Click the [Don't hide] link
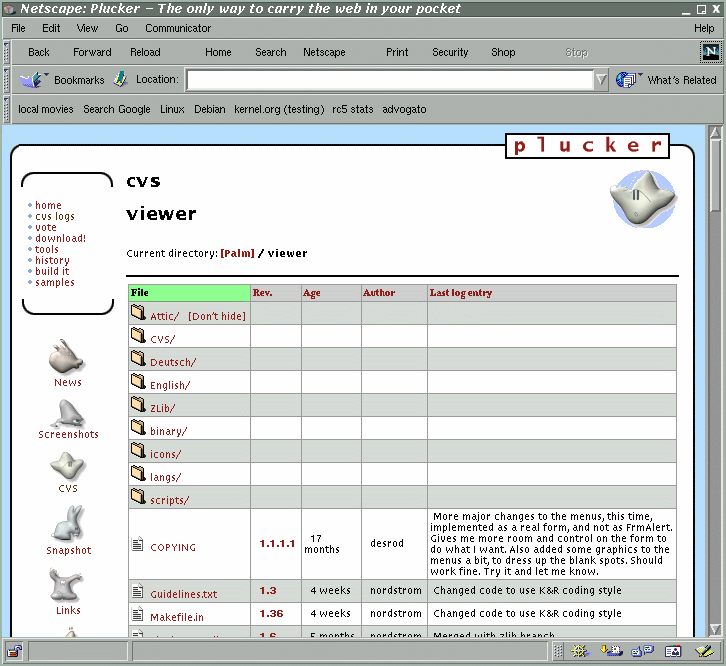This screenshot has width=726, height=666. click(x=217, y=316)
